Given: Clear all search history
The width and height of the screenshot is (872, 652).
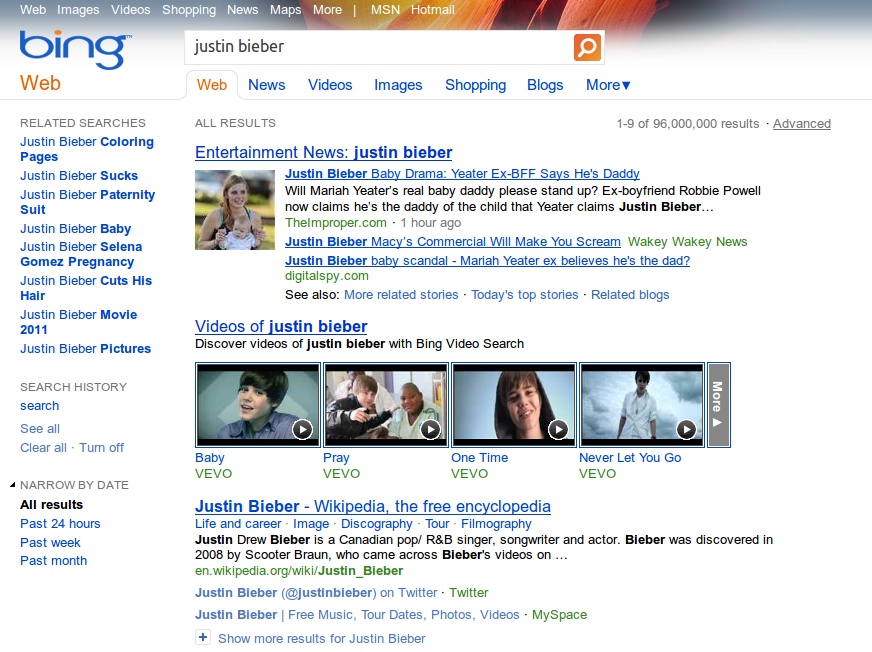Looking at the screenshot, I should (43, 448).
